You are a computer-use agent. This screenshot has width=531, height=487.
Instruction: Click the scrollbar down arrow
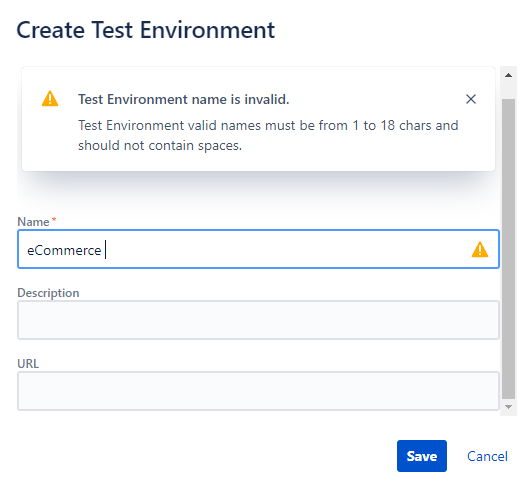(508, 407)
